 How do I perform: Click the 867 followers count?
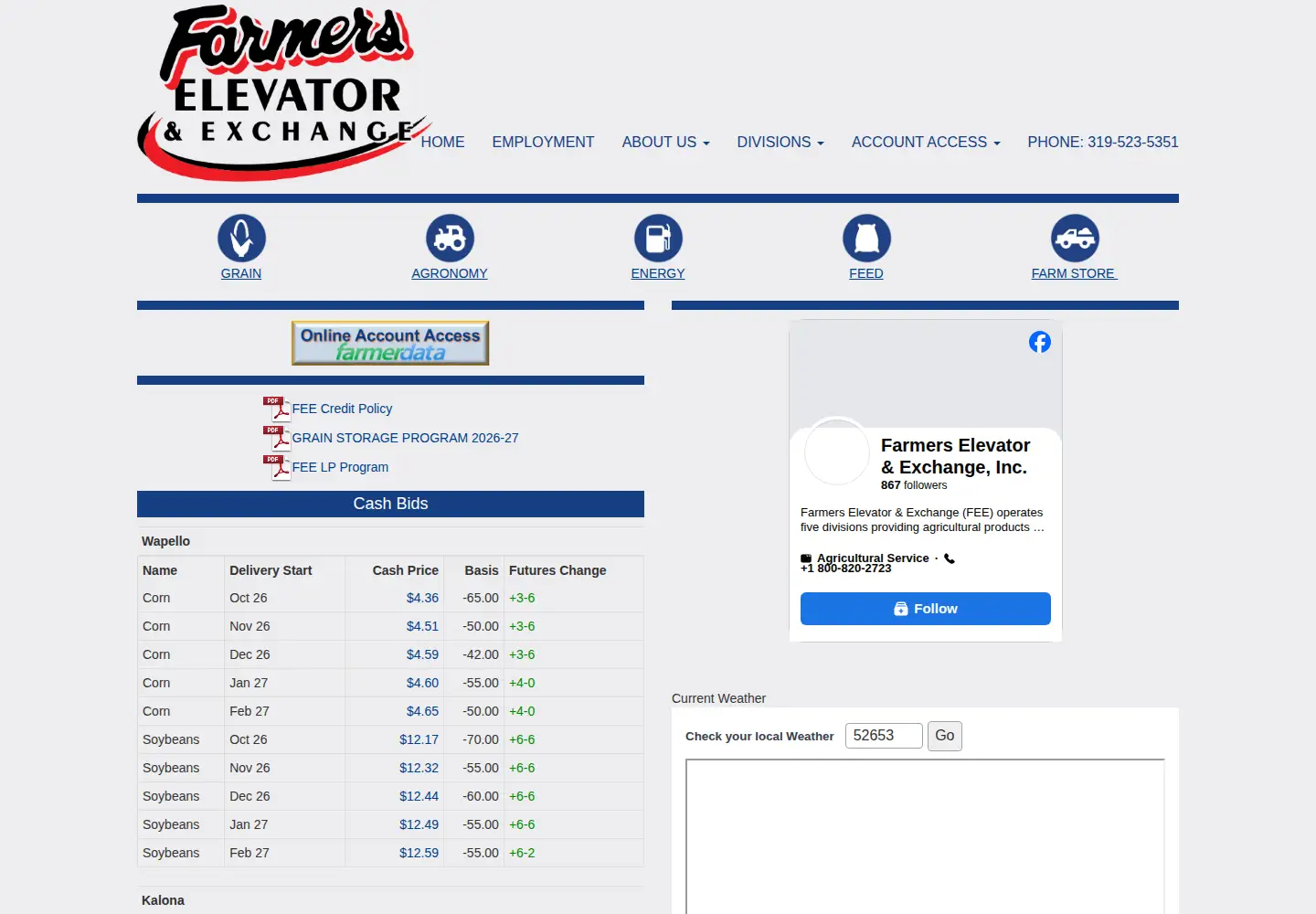[x=914, y=485]
